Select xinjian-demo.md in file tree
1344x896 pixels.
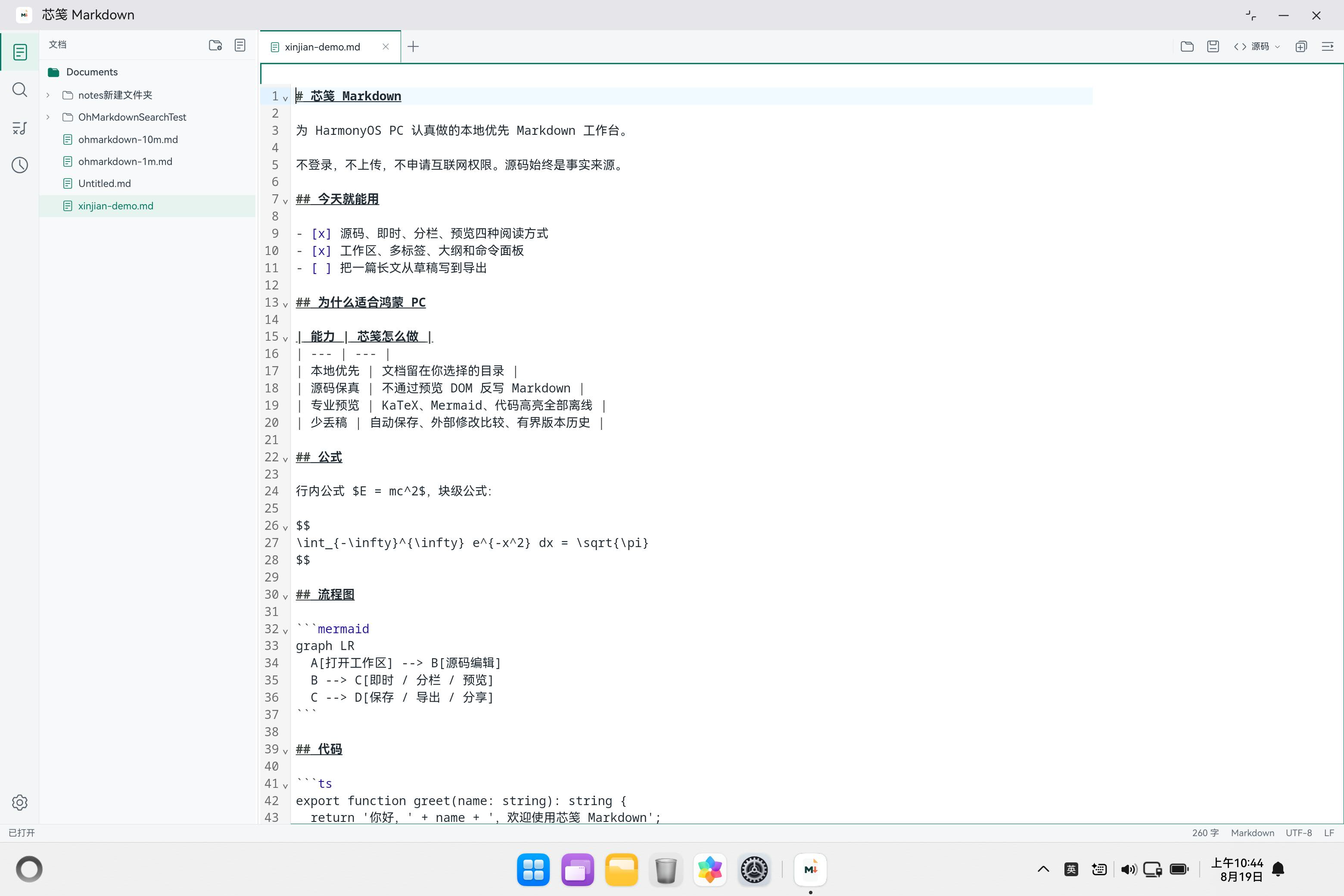pos(147,206)
